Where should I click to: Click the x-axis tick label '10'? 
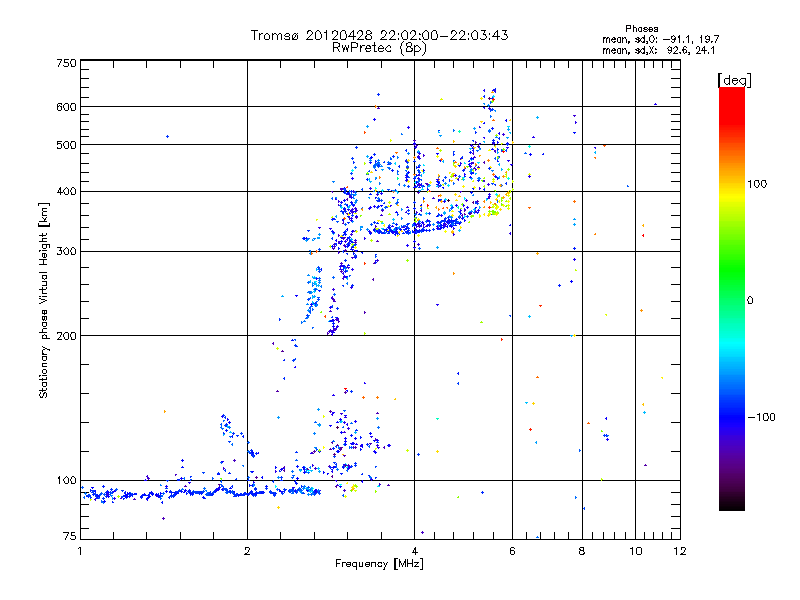(636, 551)
